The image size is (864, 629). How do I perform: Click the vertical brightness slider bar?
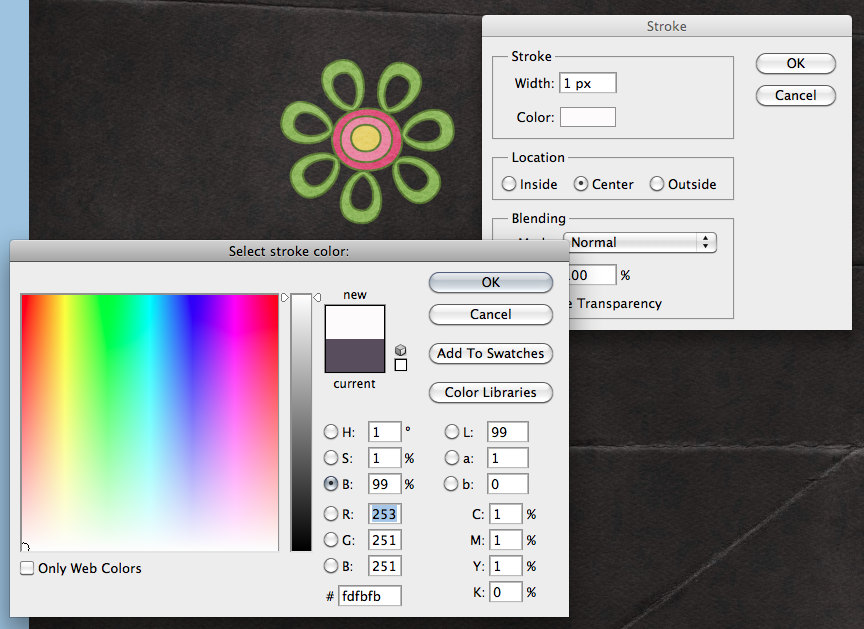click(x=301, y=422)
